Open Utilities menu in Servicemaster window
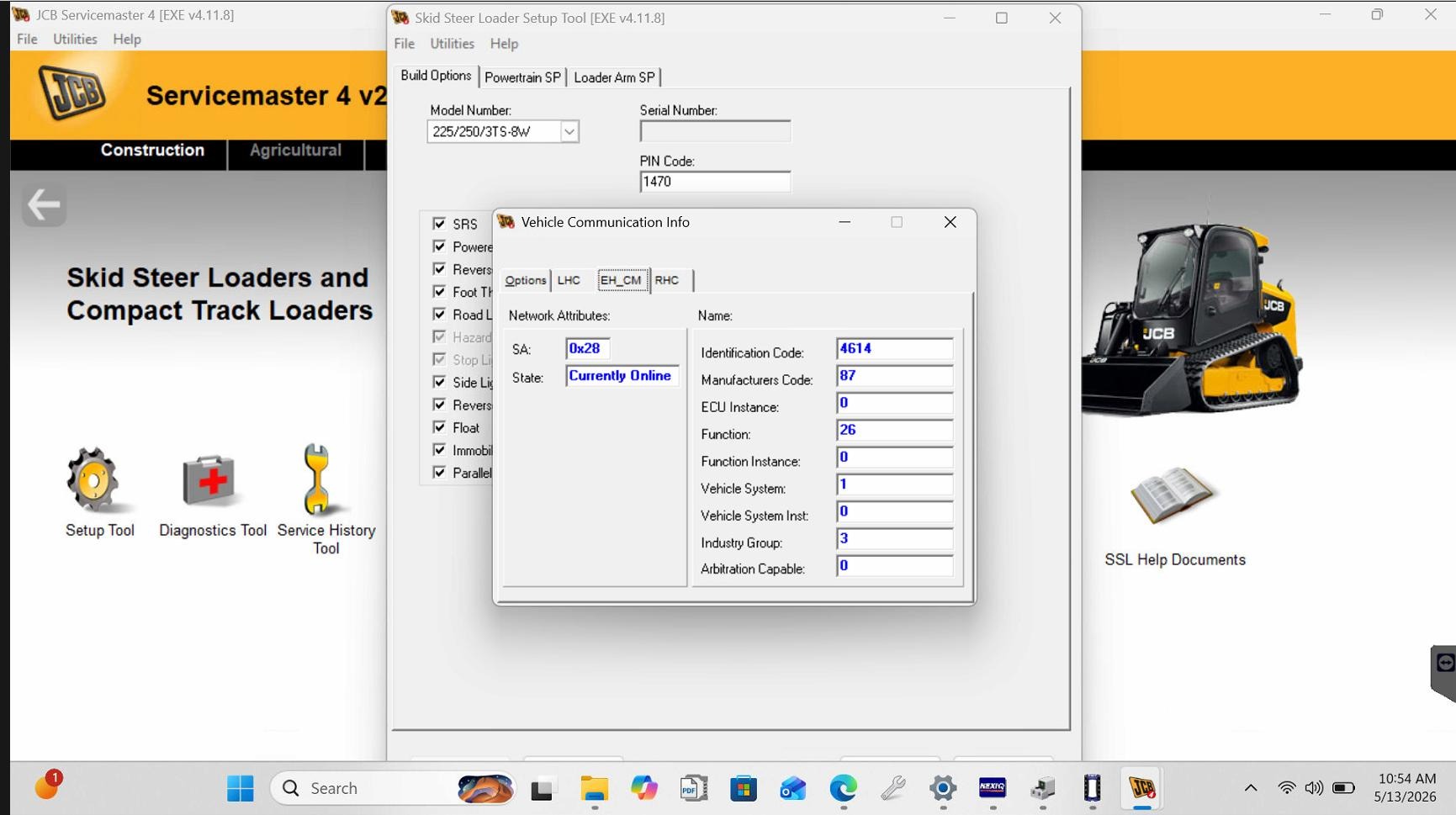 coord(75,39)
